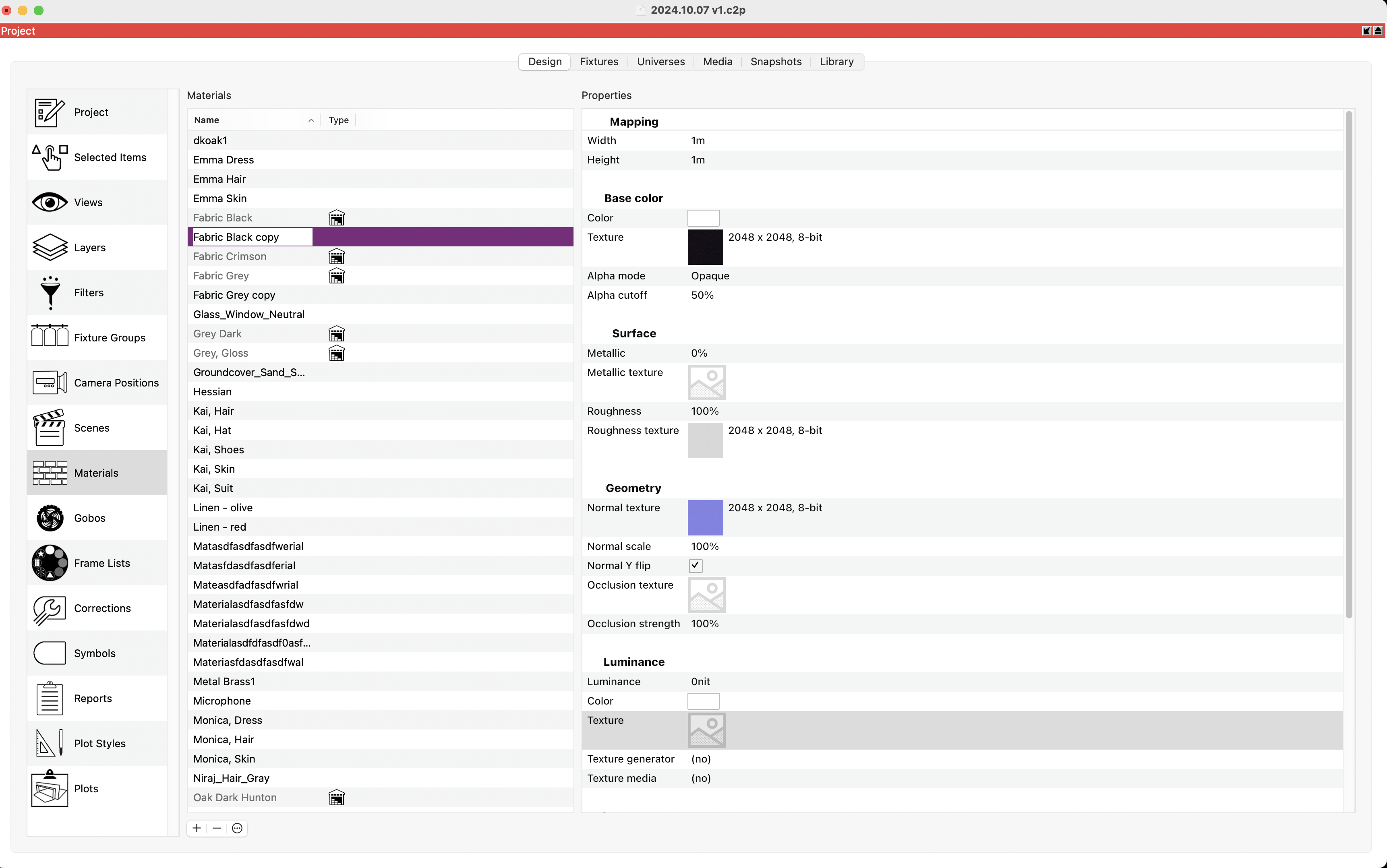Screen dimensions: 1387x868
Task: Add a new material with plus button
Action: click(197, 828)
